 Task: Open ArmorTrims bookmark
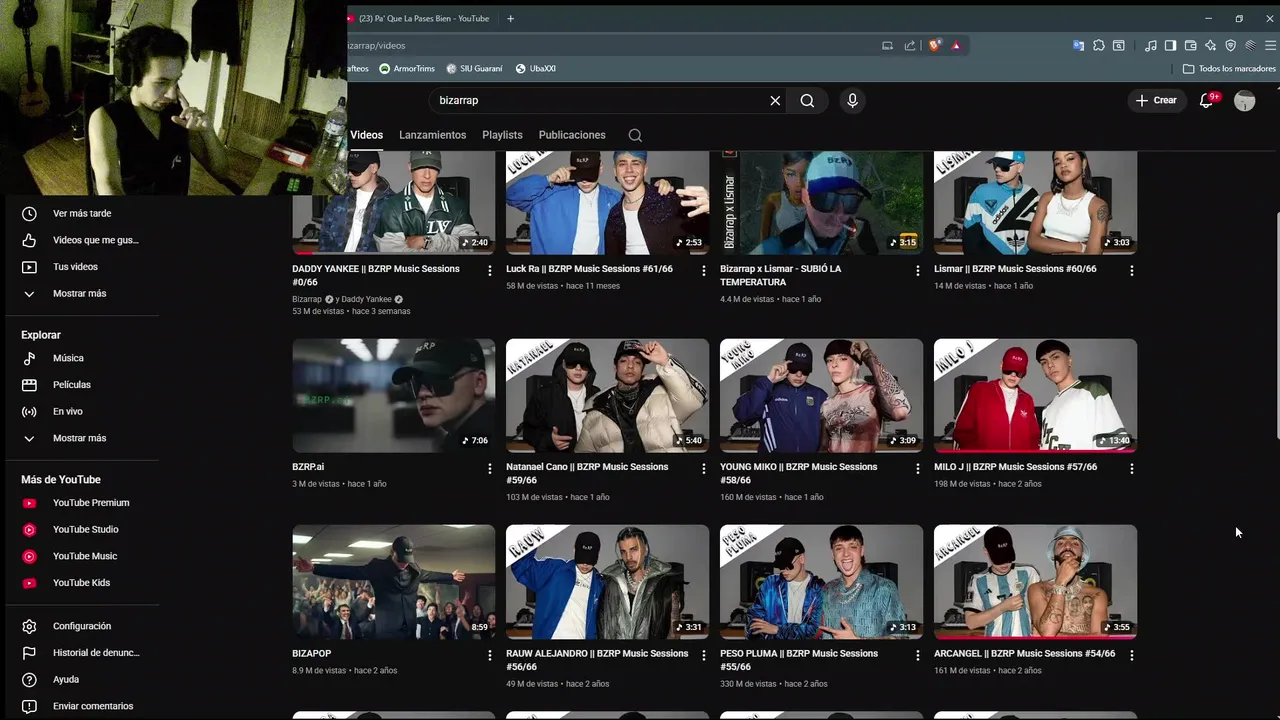407,69
